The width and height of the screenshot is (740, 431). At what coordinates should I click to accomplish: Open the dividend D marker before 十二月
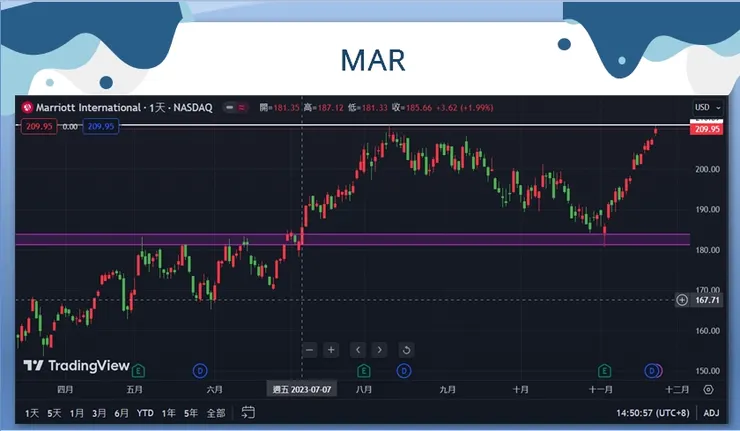(652, 371)
